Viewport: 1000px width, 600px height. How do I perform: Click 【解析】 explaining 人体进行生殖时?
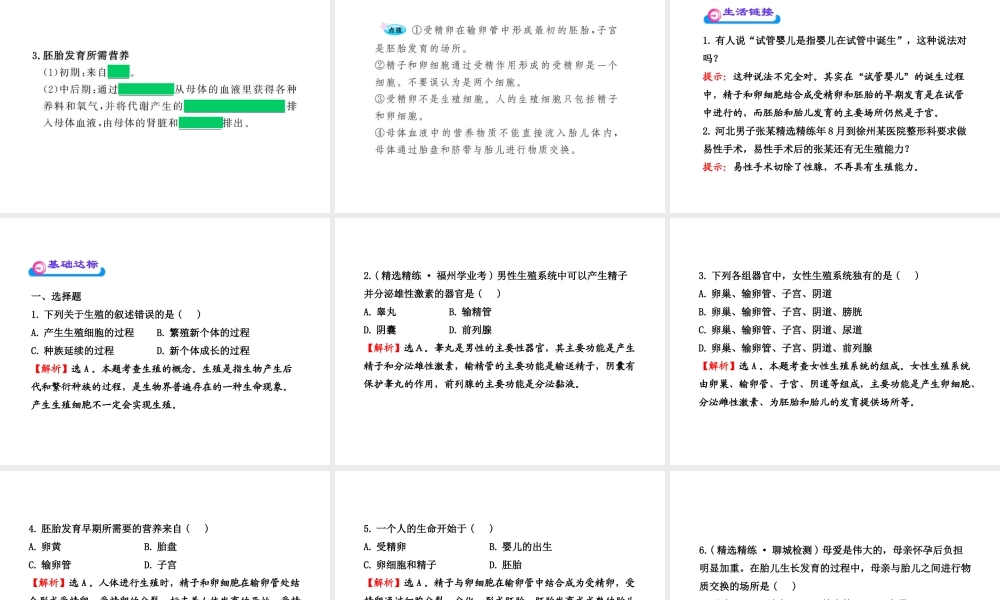pos(48,583)
